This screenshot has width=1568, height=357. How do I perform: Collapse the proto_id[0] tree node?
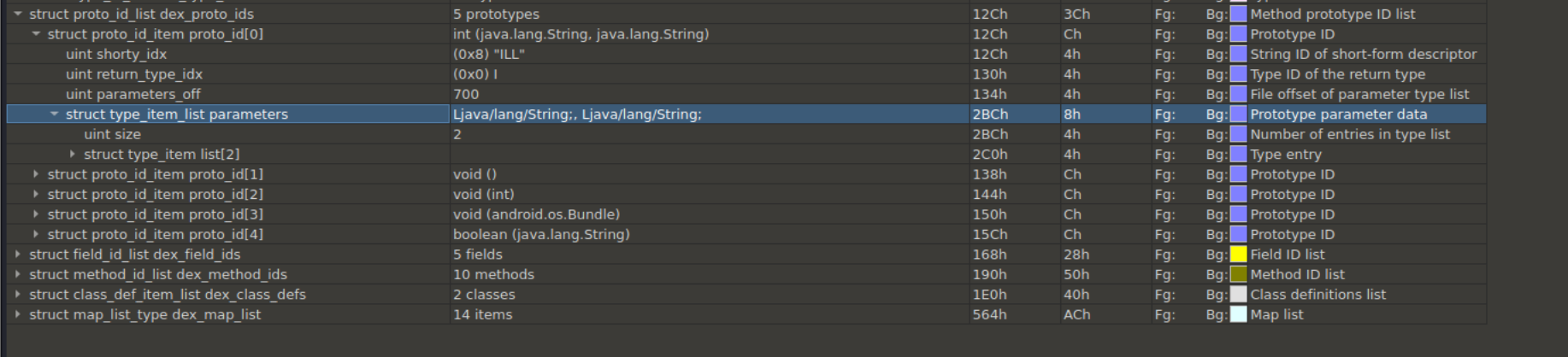36,34
